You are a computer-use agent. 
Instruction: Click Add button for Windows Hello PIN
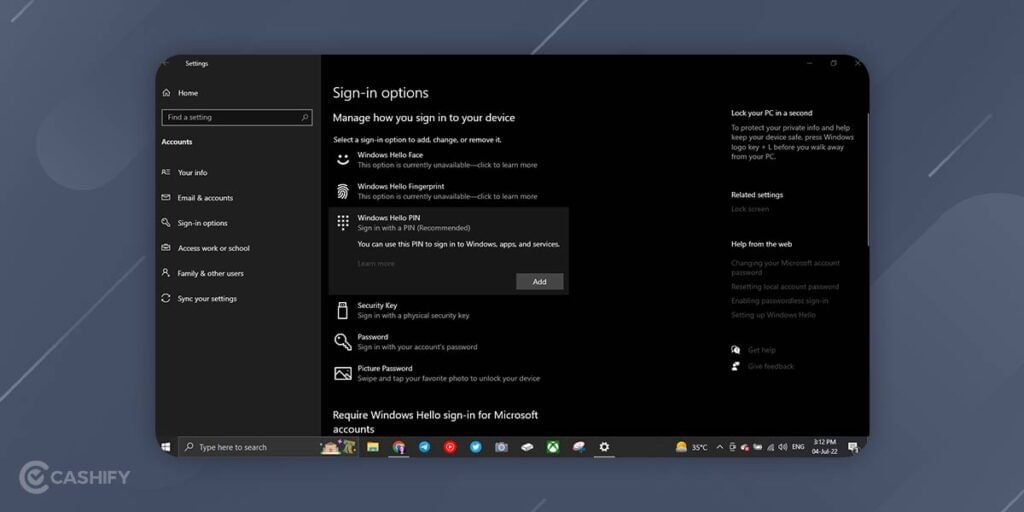(539, 281)
